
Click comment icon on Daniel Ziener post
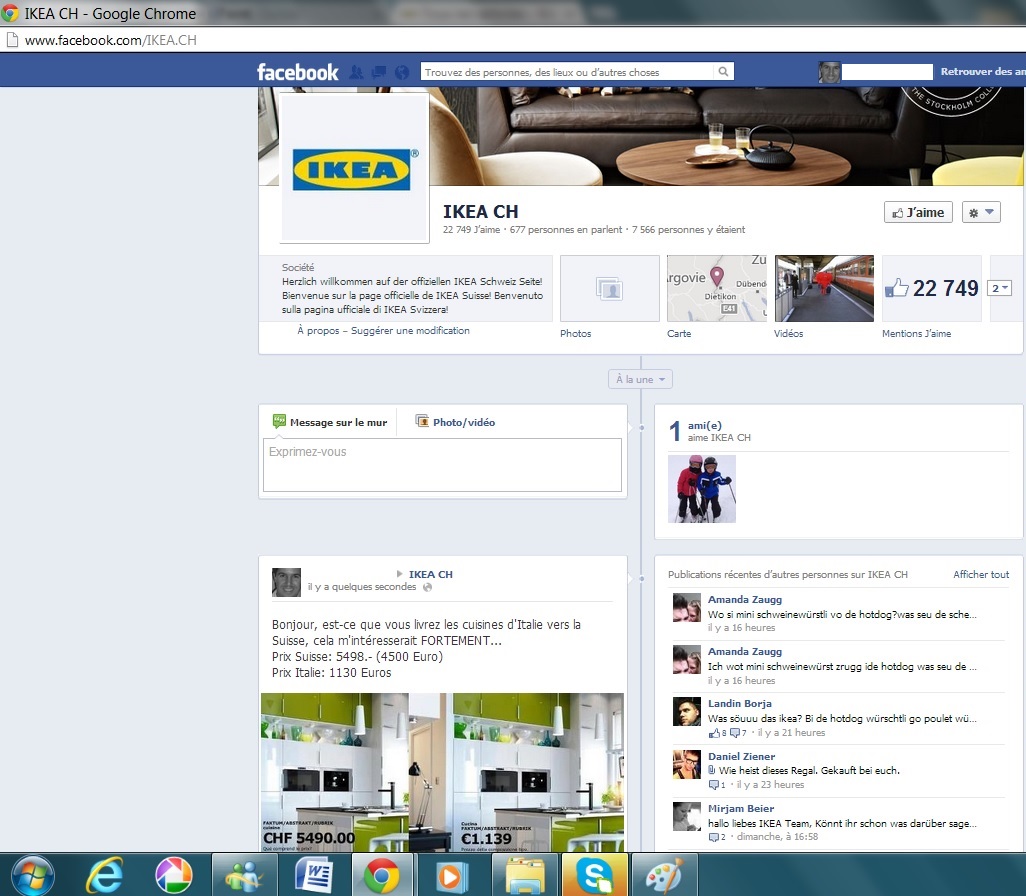click(x=714, y=785)
